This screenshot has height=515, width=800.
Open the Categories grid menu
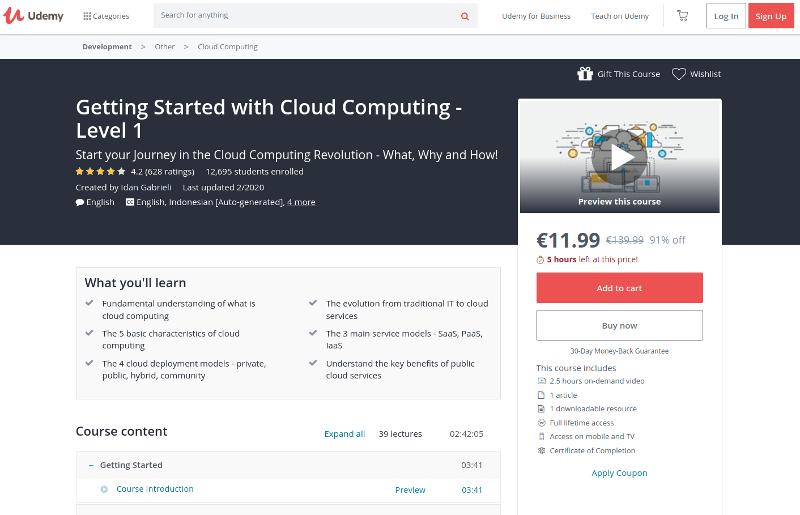click(x=106, y=16)
